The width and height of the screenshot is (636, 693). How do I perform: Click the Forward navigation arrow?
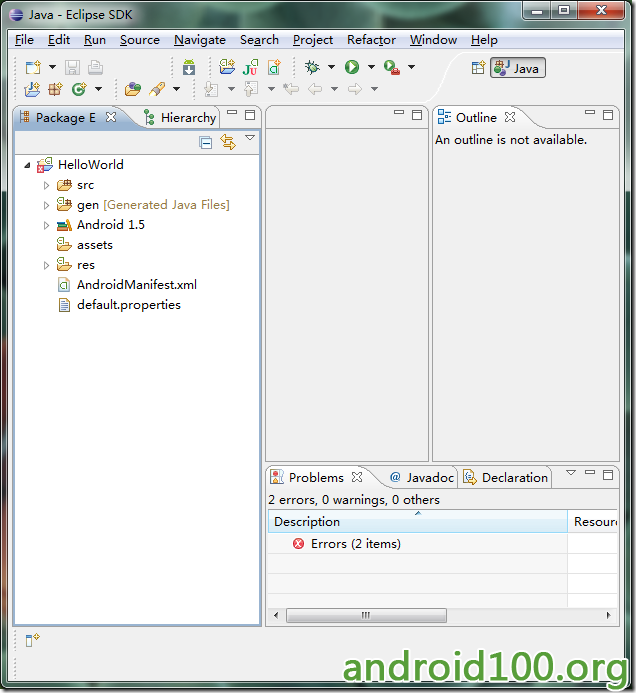[x=355, y=89]
